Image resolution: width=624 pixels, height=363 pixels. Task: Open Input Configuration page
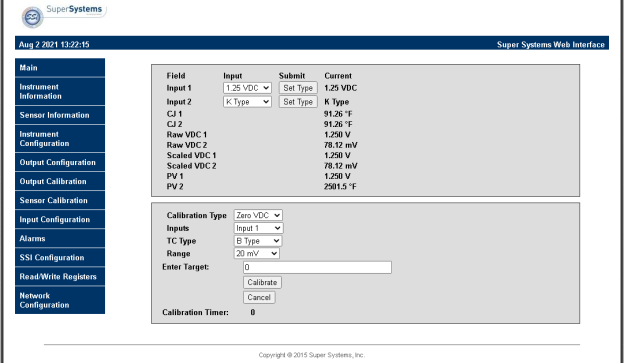pos(60,219)
